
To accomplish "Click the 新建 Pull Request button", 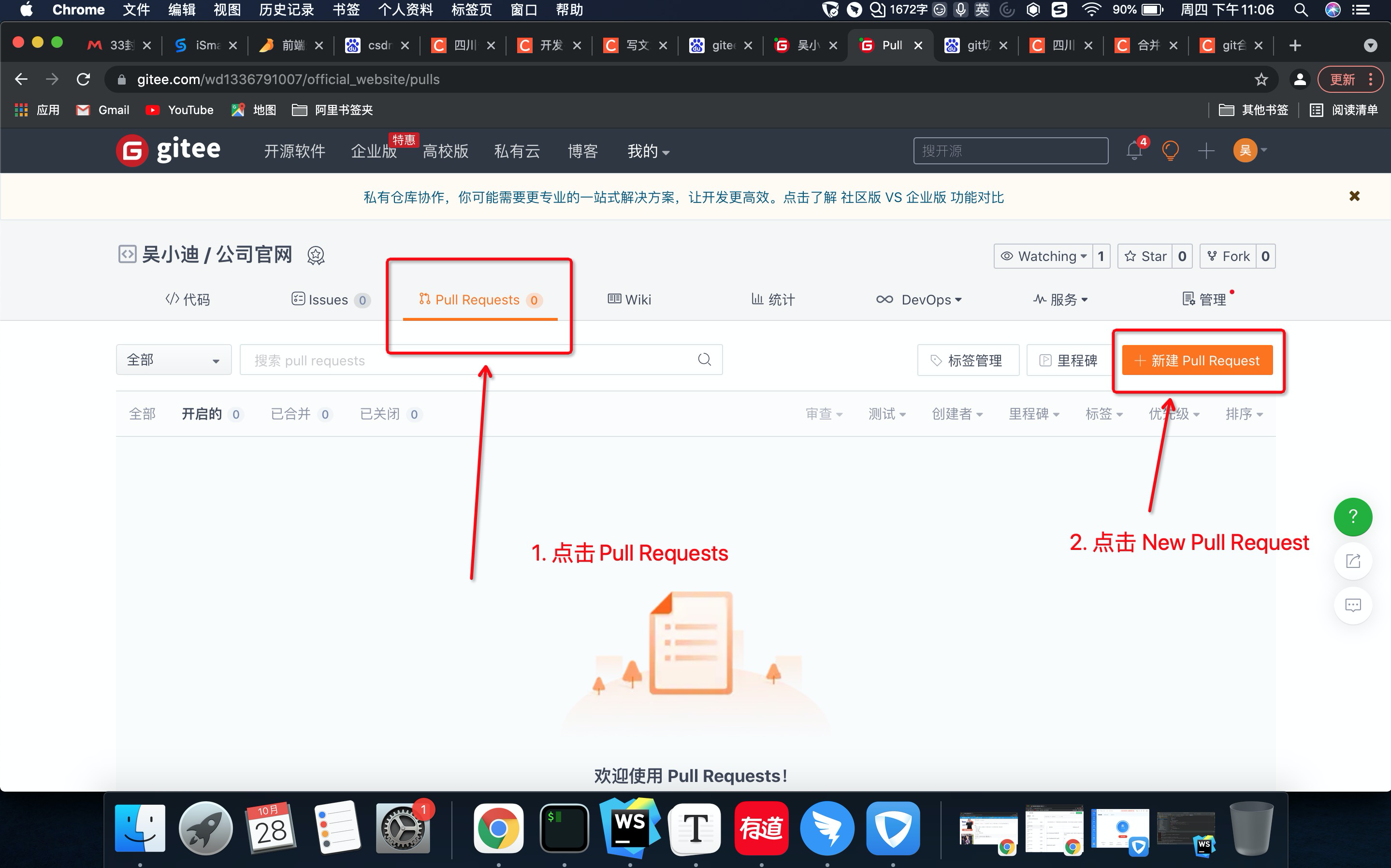I will coord(1198,360).
